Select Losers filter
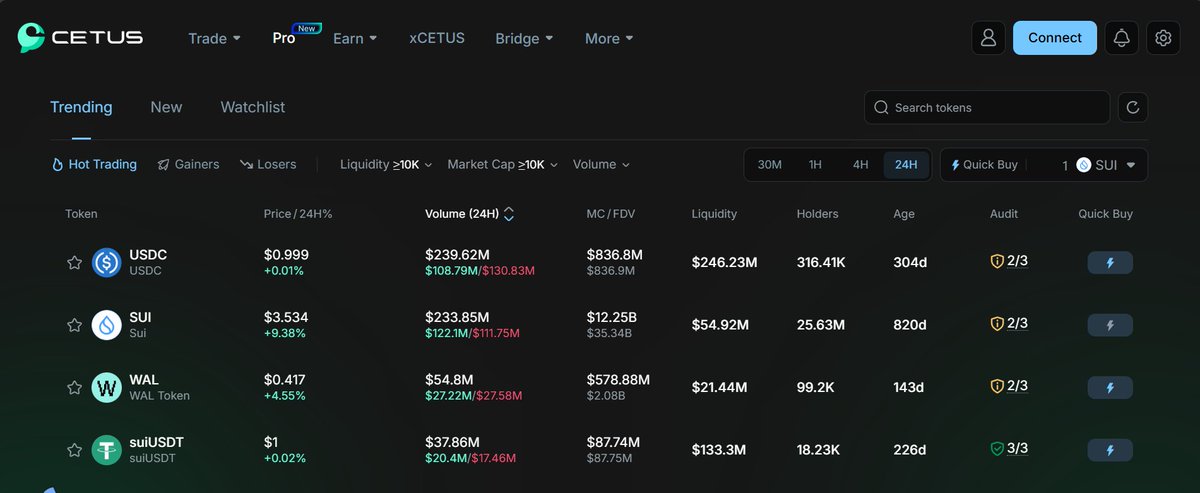The image size is (1200, 493). (x=268, y=164)
